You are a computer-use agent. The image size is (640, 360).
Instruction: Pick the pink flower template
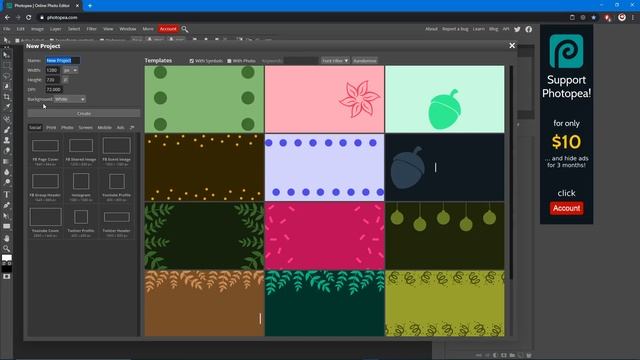tap(324, 99)
